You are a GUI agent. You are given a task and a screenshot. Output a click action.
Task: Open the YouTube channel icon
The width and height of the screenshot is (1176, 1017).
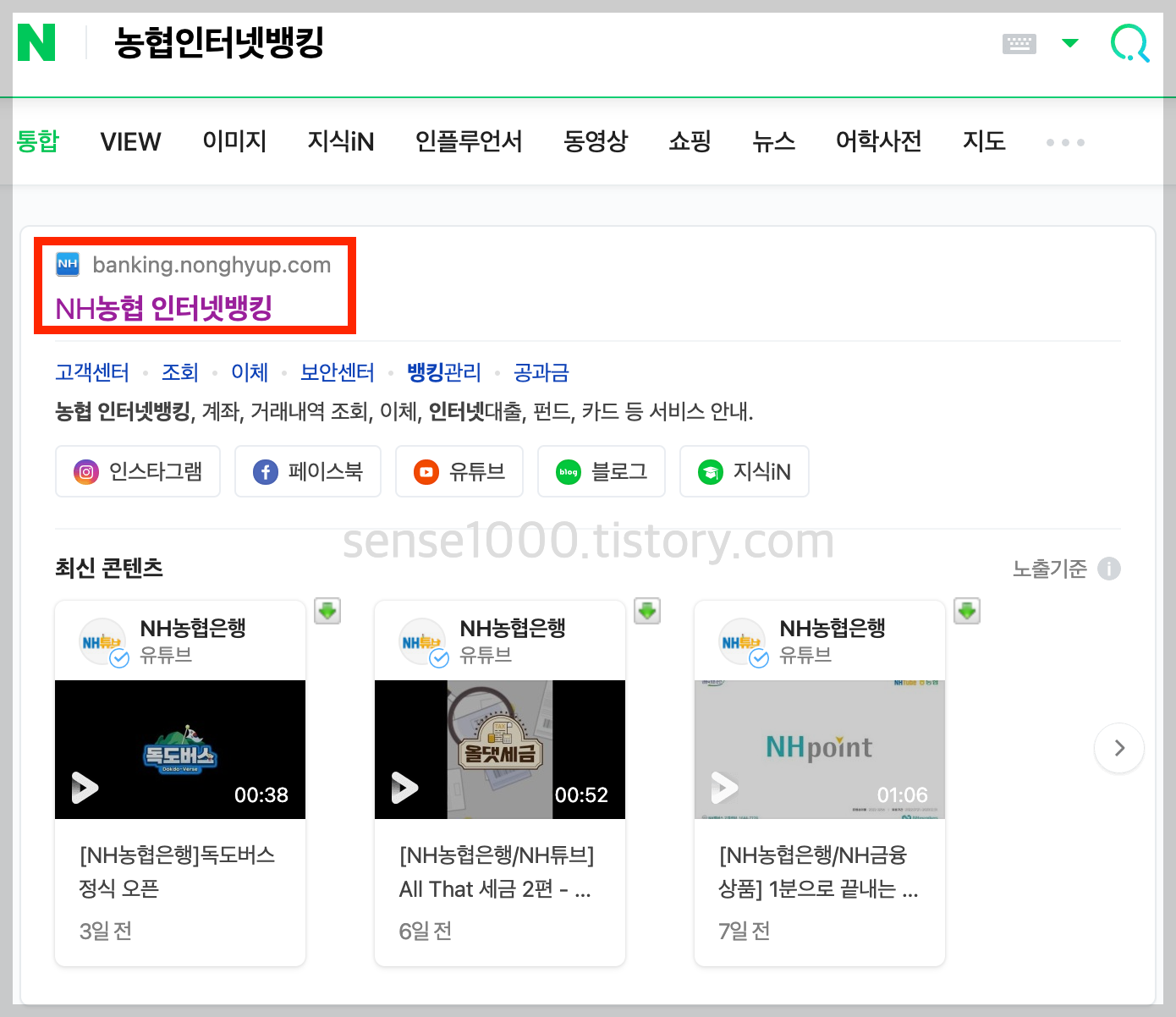[426, 471]
